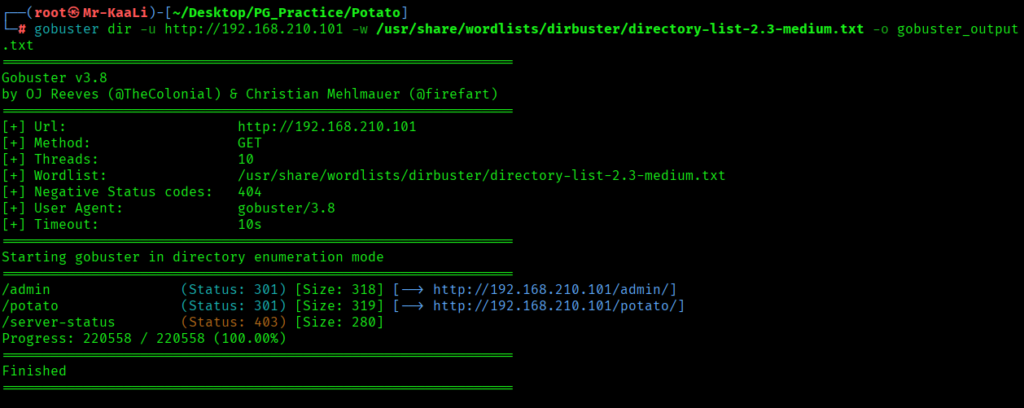This screenshot has height=408, width=1024.
Task: Click the http://192.168.210.101/admin/ redirect link
Action: [x=555, y=289]
